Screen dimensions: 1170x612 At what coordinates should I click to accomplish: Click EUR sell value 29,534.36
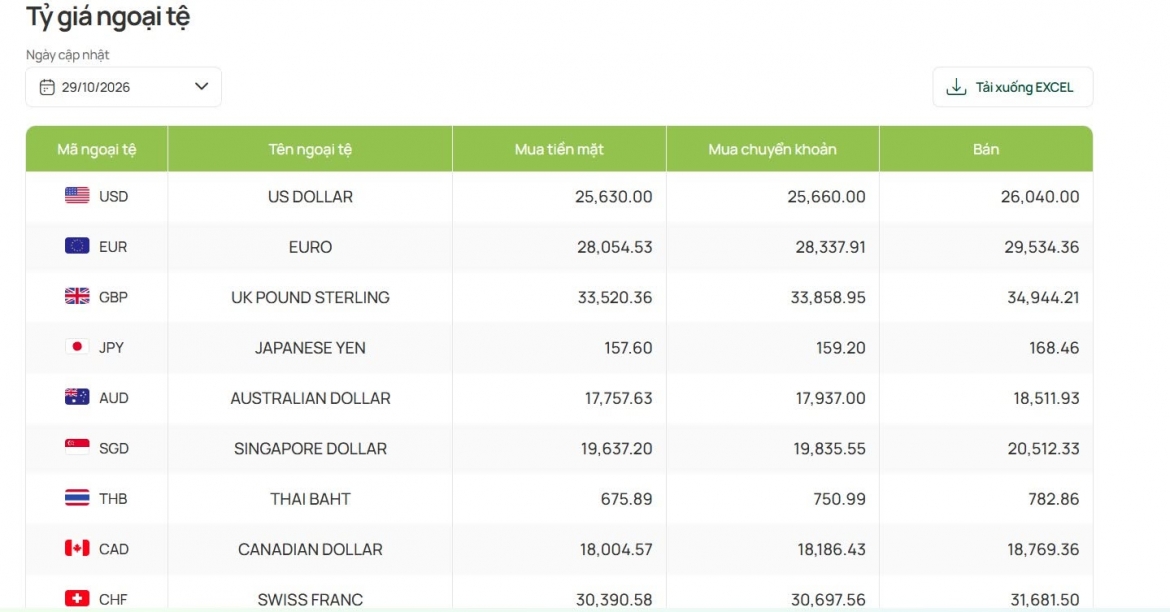(x=1042, y=247)
